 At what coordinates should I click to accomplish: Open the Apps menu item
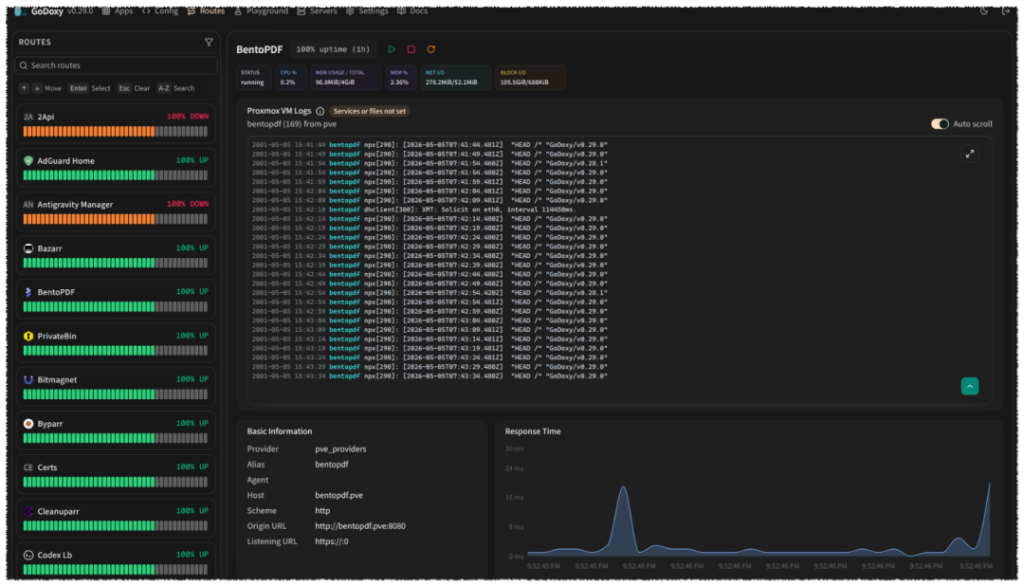coord(117,11)
